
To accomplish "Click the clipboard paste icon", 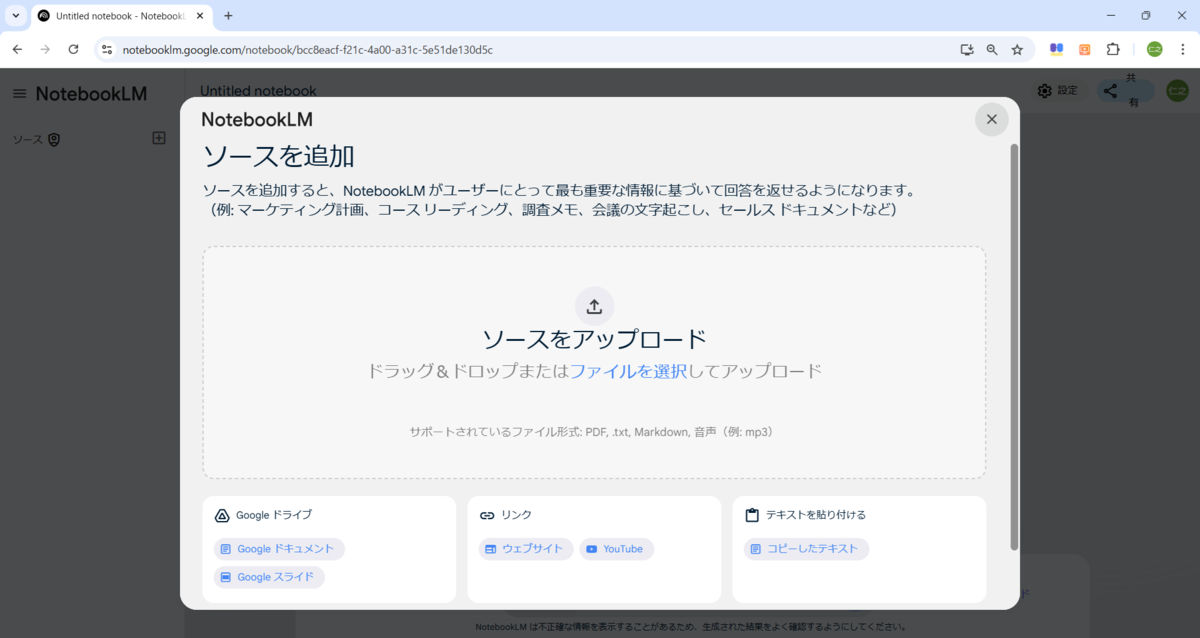I will [x=752, y=515].
